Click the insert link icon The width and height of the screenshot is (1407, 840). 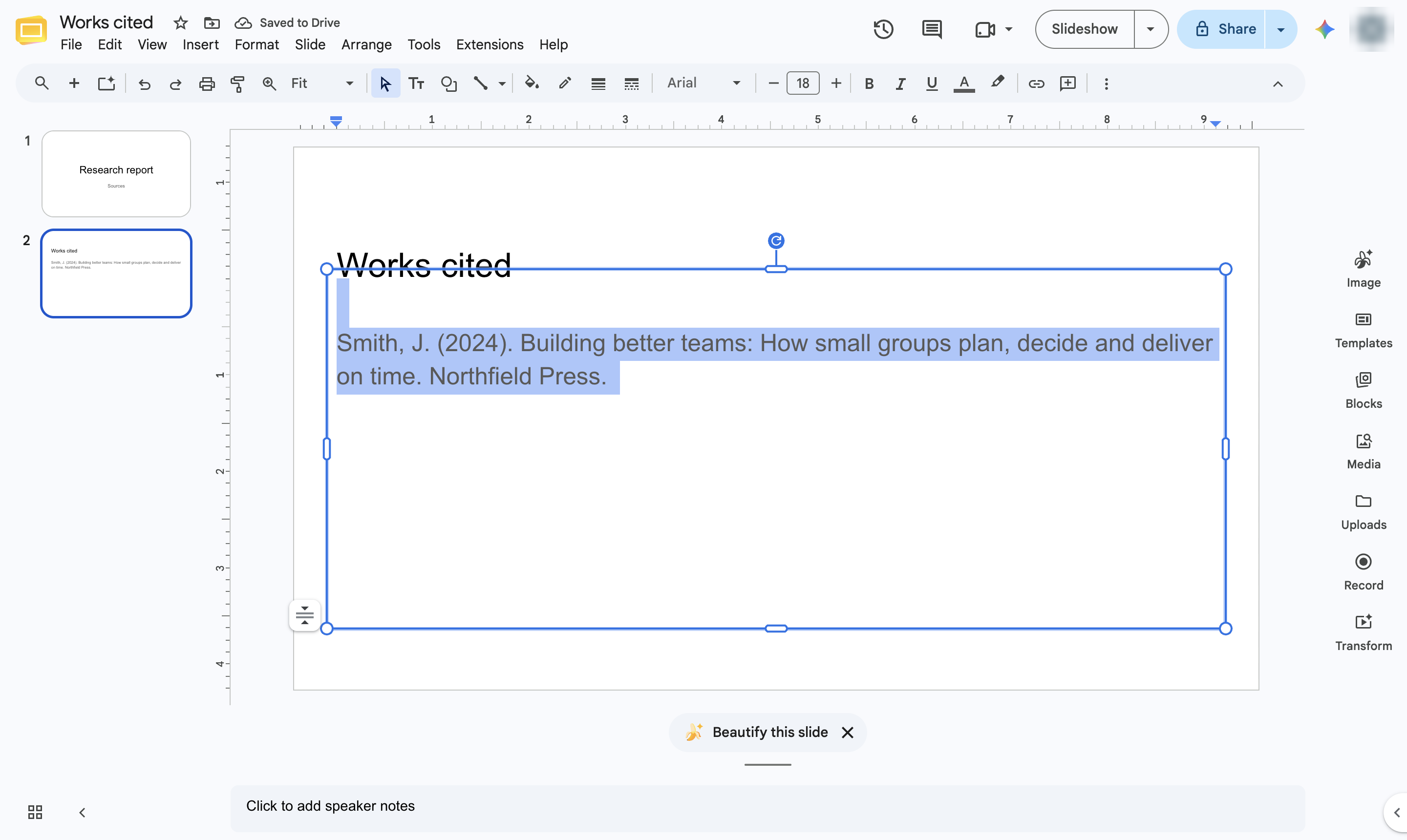click(x=1036, y=84)
